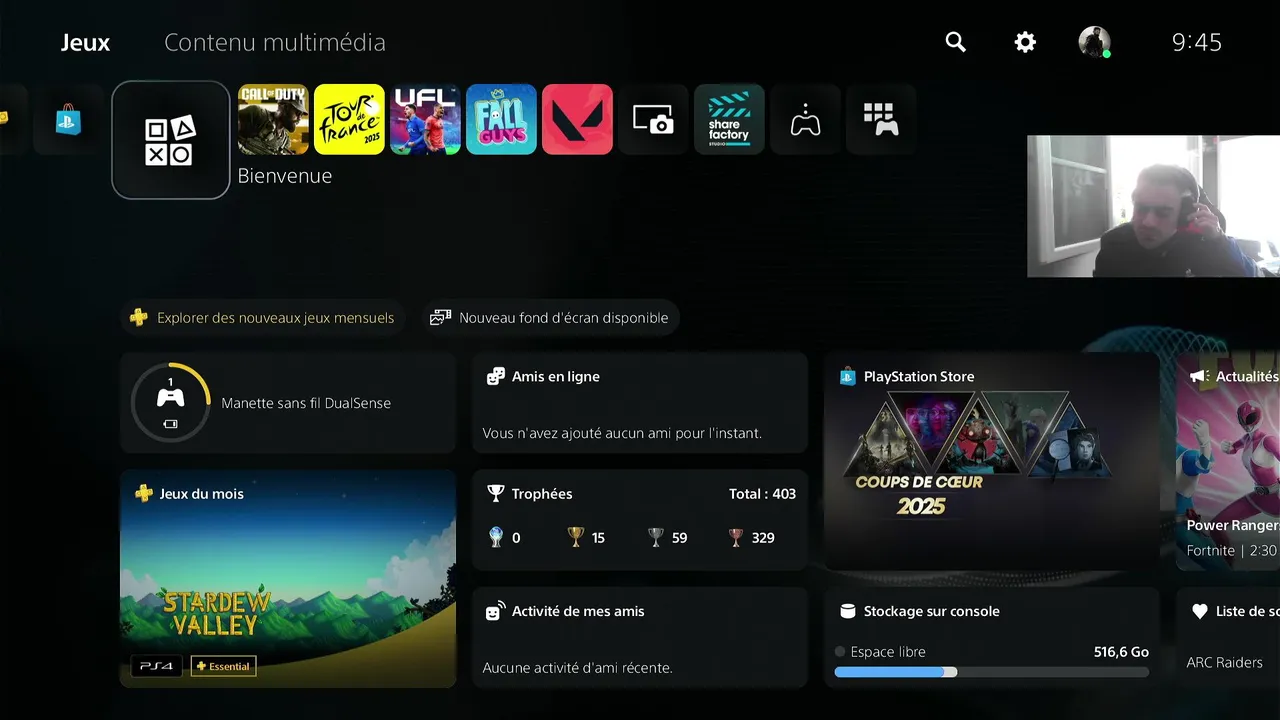Image resolution: width=1280 pixels, height=720 pixels.
Task: Switch to Contenu multimédia tab
Action: click(x=275, y=42)
